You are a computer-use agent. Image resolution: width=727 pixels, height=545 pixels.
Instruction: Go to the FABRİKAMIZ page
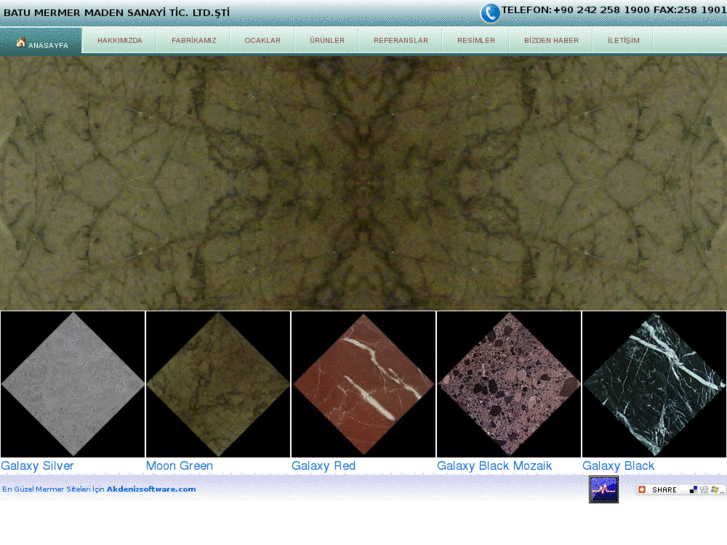[194, 40]
